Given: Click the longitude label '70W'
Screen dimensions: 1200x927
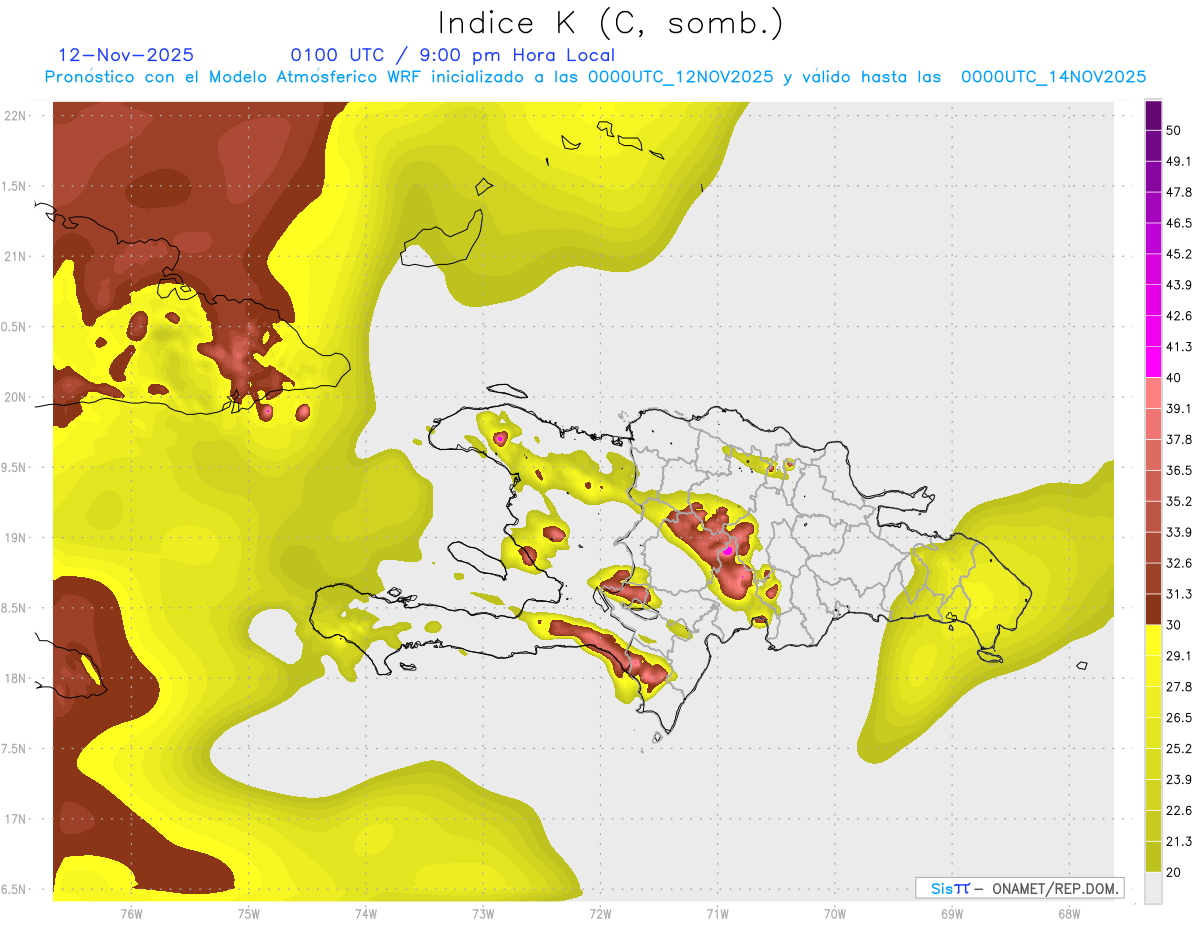Looking at the screenshot, I should (x=835, y=914).
